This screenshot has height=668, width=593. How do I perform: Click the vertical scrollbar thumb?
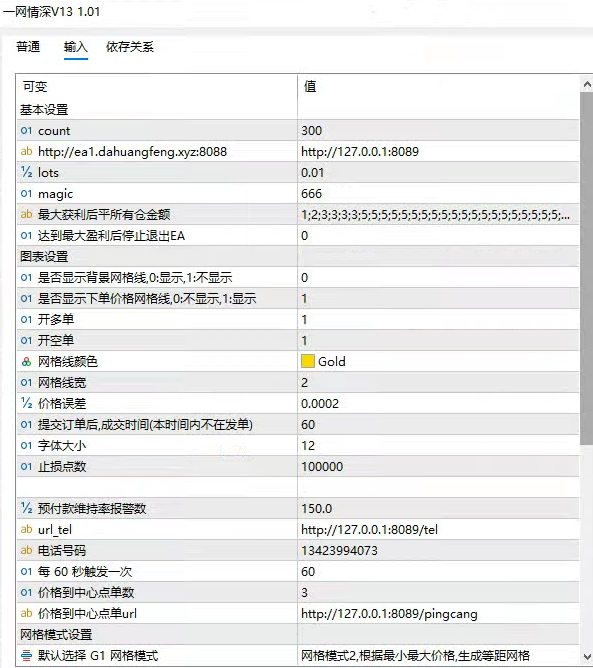(587, 268)
